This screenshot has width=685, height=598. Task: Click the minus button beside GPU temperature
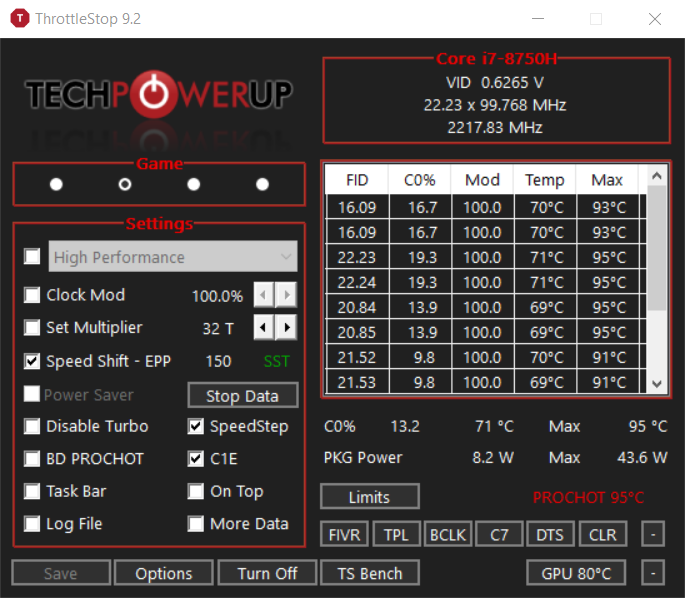[x=653, y=573]
